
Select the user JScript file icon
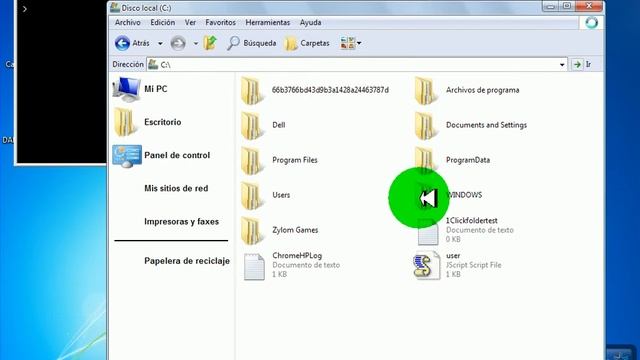pyautogui.click(x=427, y=265)
